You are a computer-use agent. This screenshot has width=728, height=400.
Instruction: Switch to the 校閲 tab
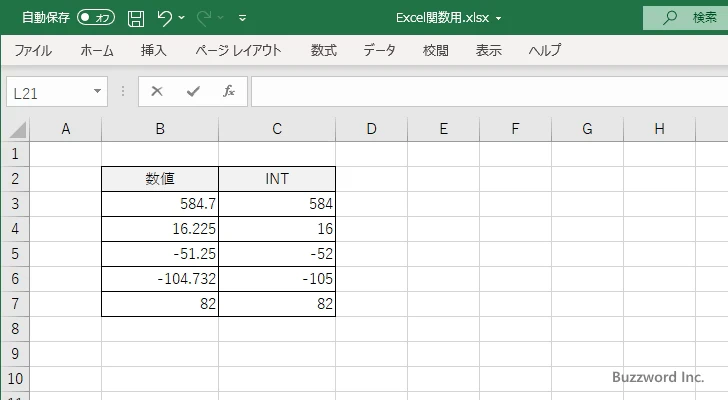tap(436, 50)
